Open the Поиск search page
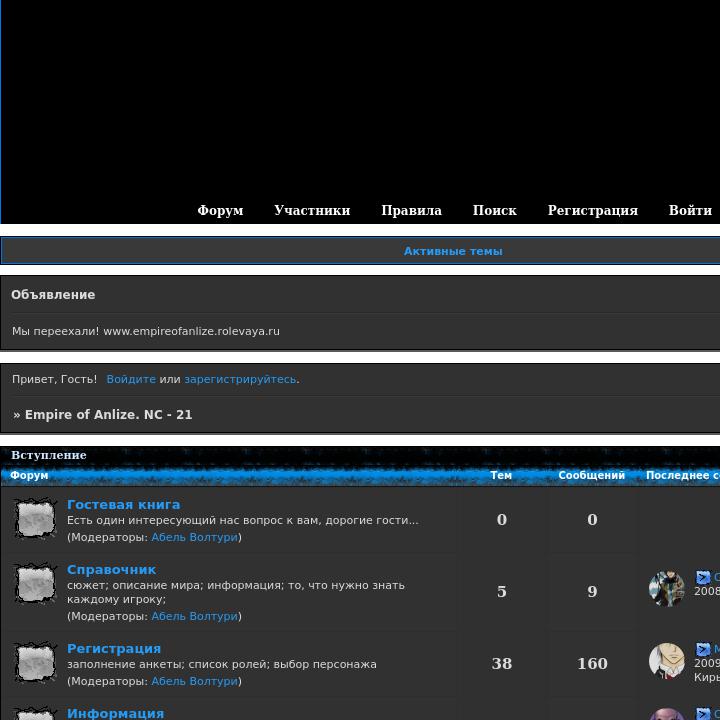The width and height of the screenshot is (720, 720). pyautogui.click(x=495, y=210)
